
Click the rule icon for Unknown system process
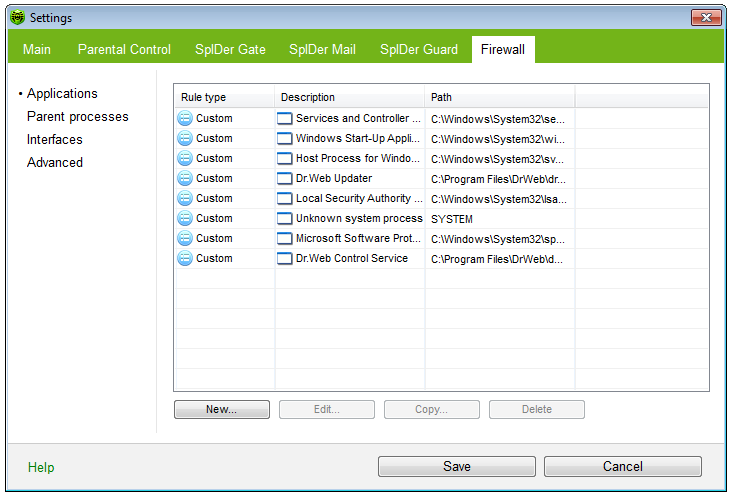click(x=185, y=218)
